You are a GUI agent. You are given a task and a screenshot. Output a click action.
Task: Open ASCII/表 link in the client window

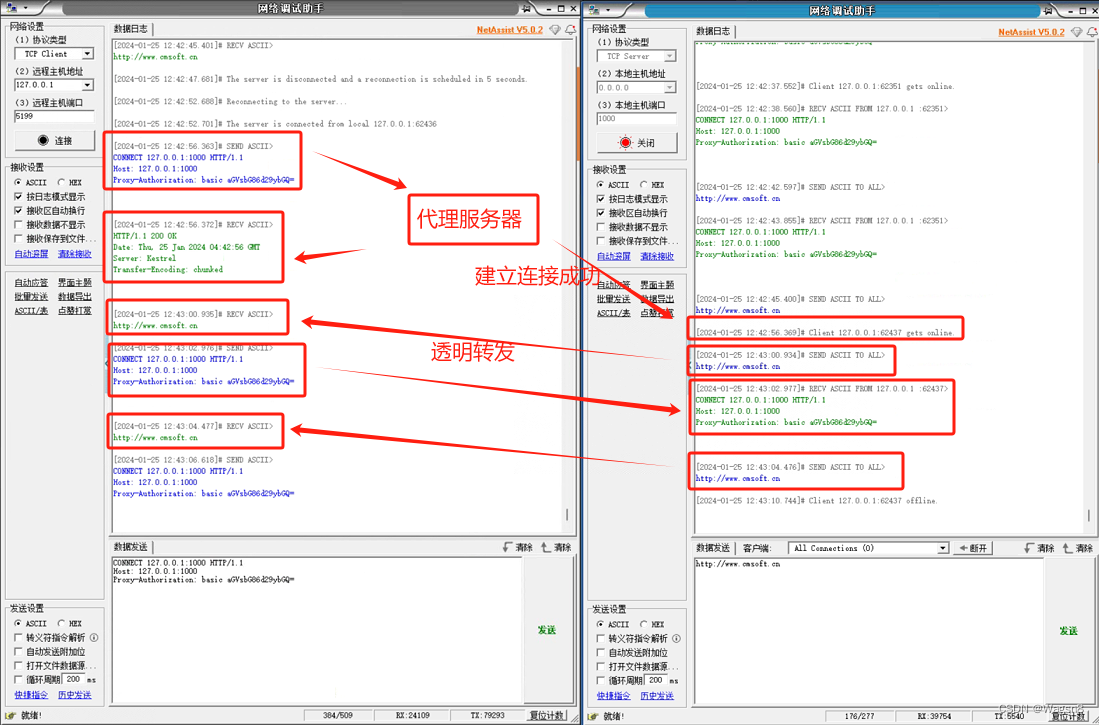click(x=32, y=311)
